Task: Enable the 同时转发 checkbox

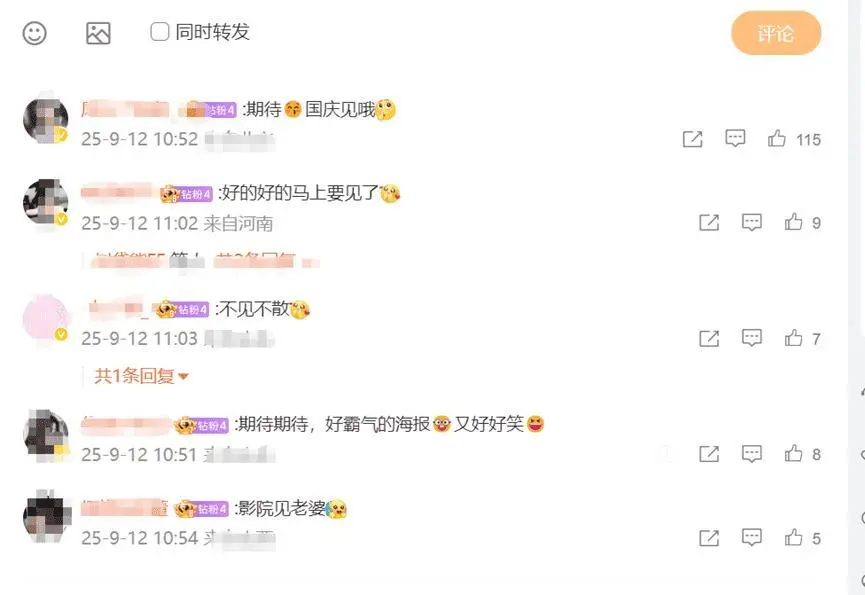Action: (x=159, y=31)
